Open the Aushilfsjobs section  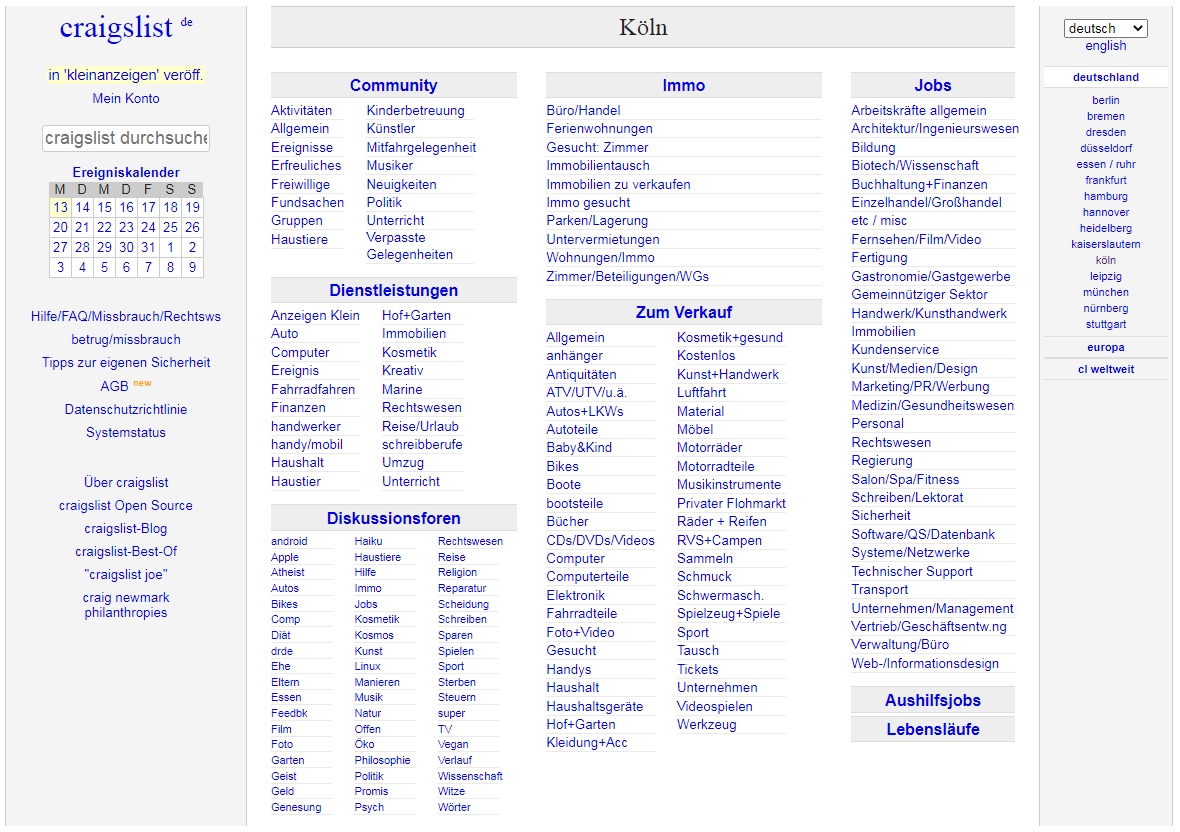coord(932,700)
